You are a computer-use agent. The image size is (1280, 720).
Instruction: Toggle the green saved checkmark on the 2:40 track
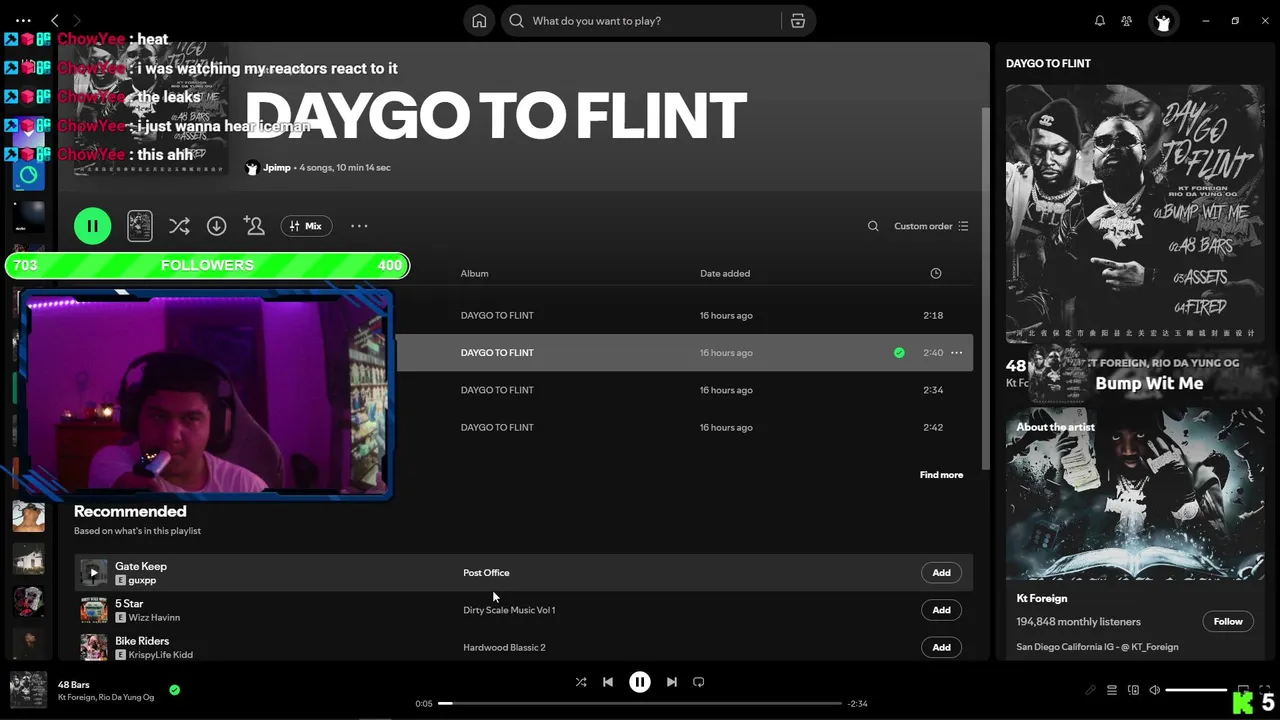[x=899, y=353]
